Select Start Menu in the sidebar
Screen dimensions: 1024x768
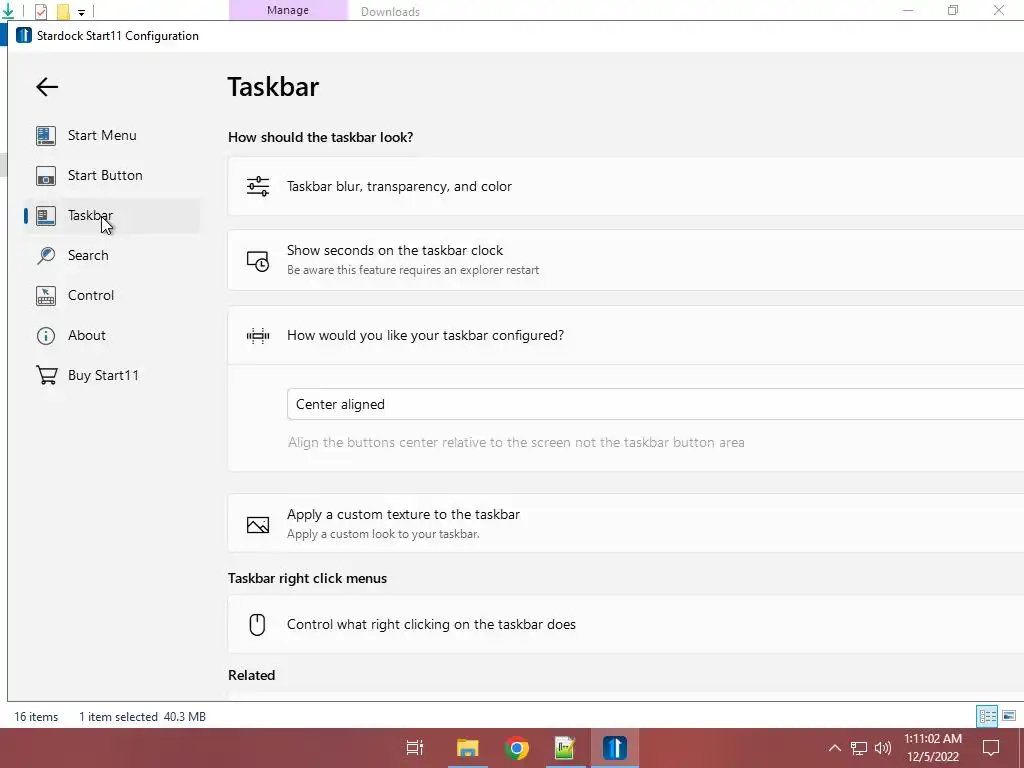(112, 136)
